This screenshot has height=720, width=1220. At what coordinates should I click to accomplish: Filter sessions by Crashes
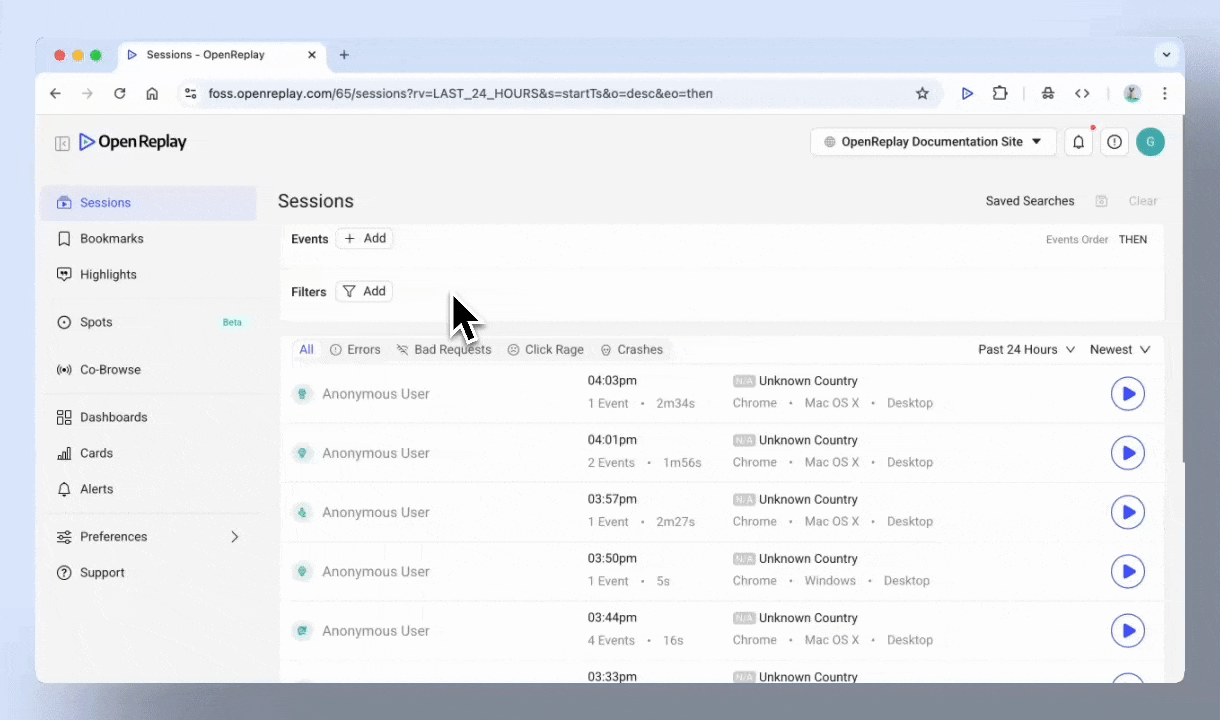point(631,350)
